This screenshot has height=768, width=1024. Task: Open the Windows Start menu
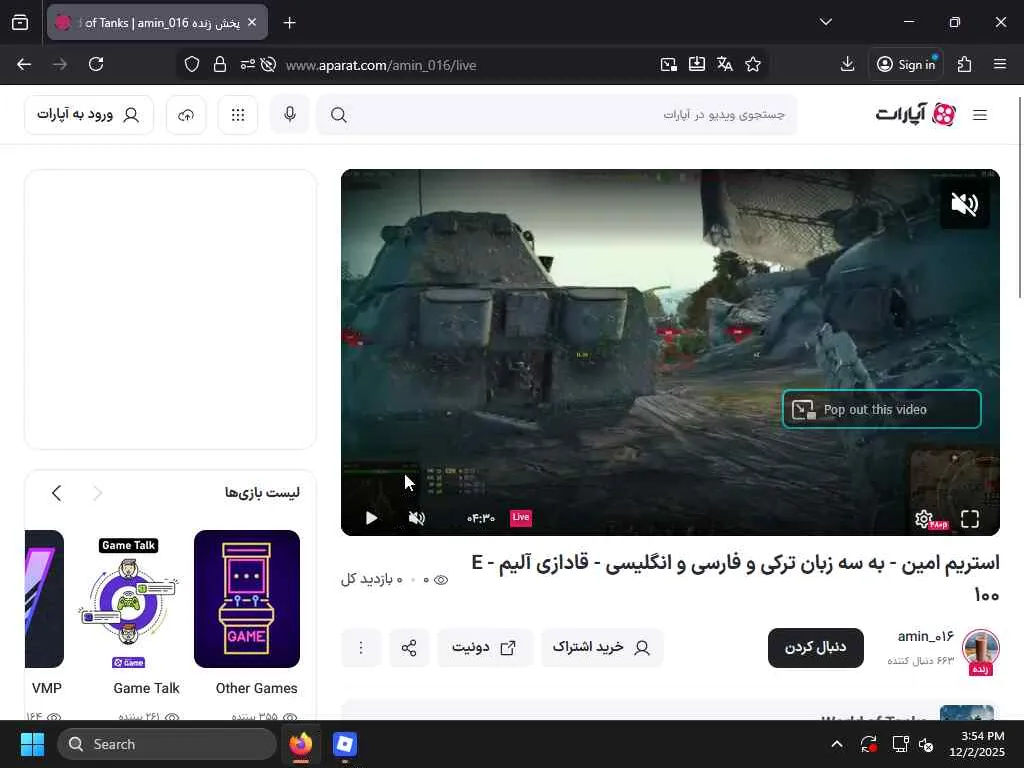coord(32,744)
